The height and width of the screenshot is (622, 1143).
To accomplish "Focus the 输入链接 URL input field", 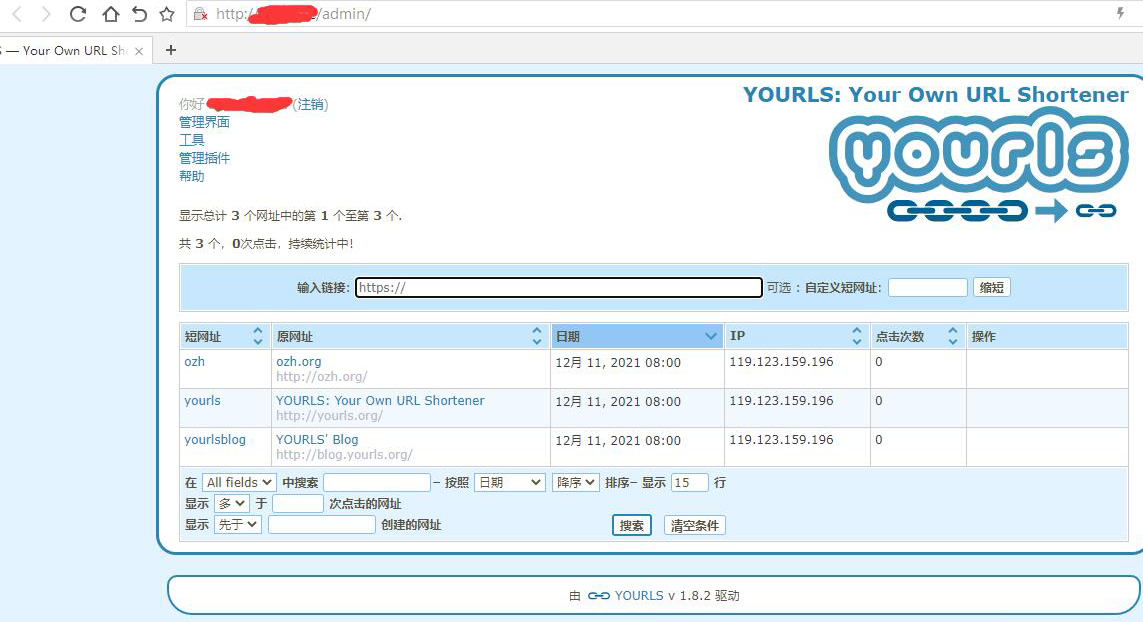I will coord(559,287).
